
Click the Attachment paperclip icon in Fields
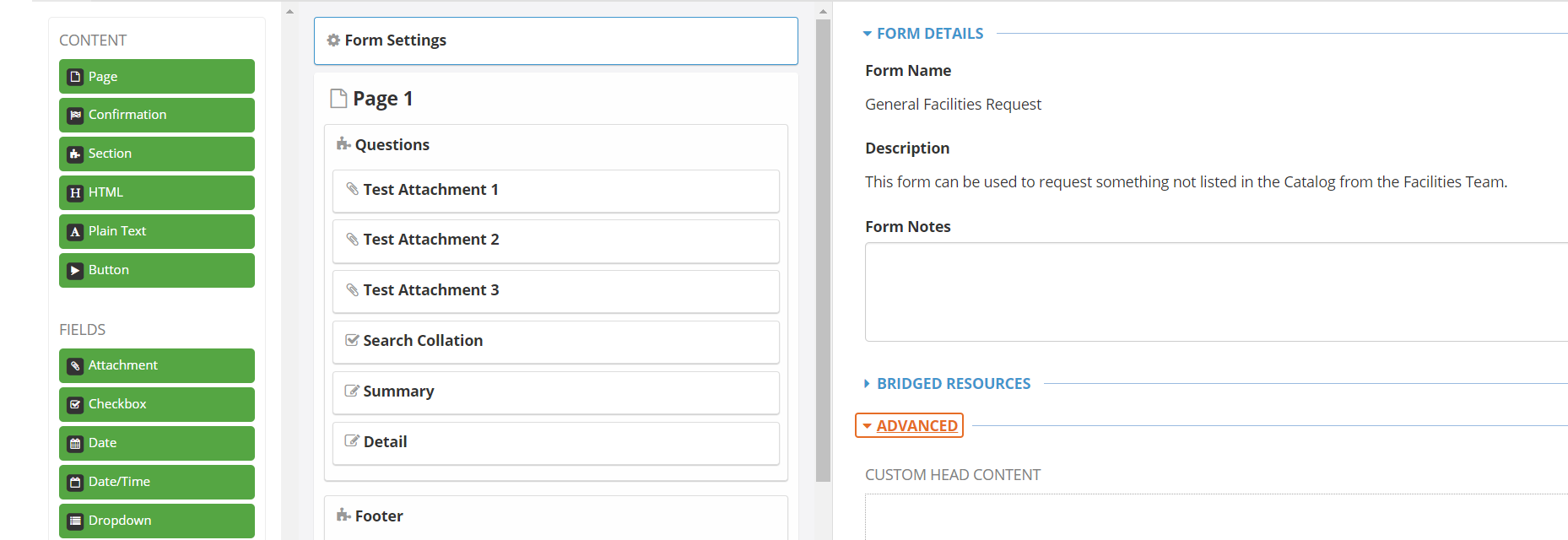tap(75, 366)
